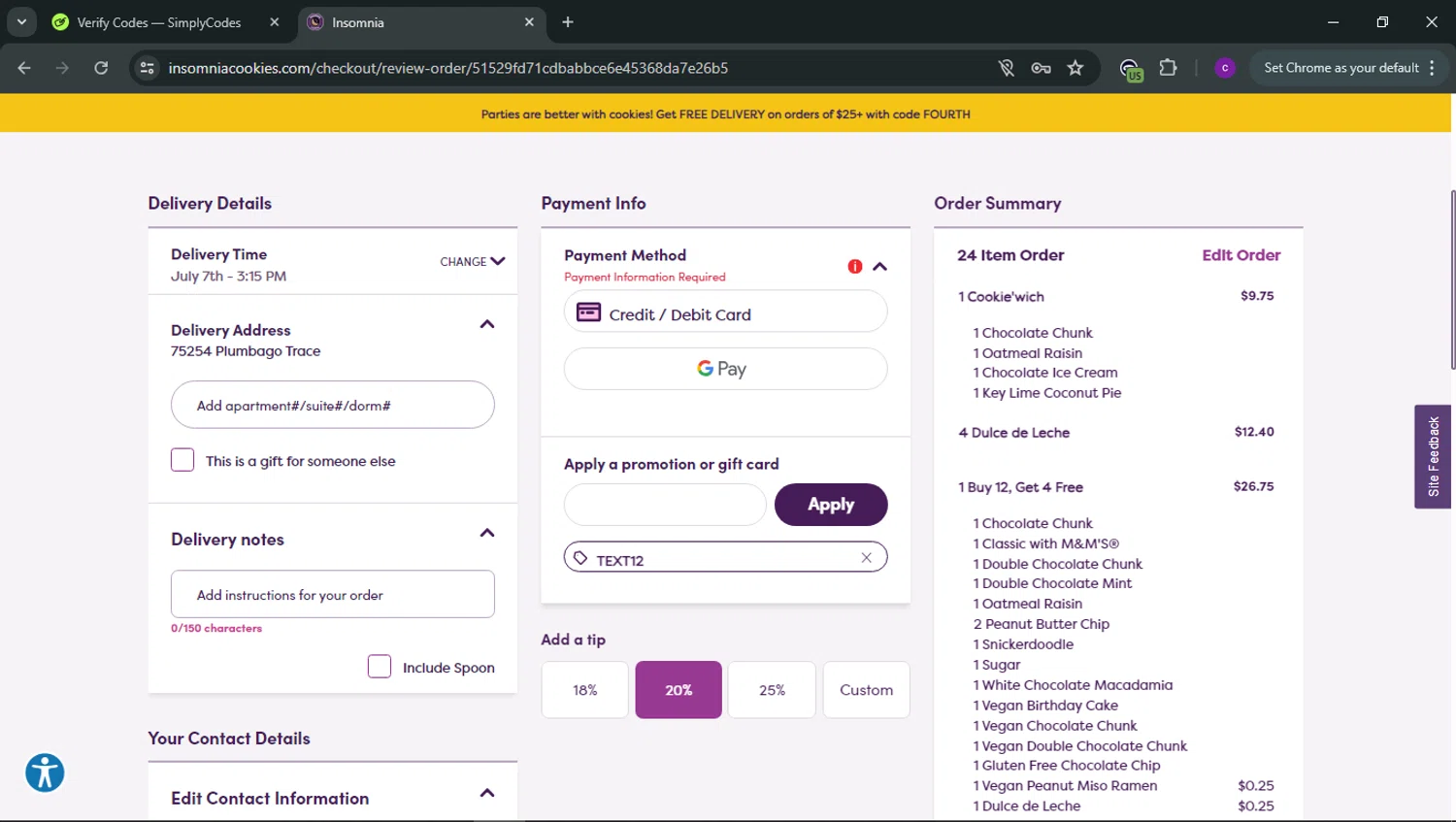Image resolution: width=1456 pixels, height=822 pixels.
Task: Click the promotion or gift card input
Action: point(665,505)
